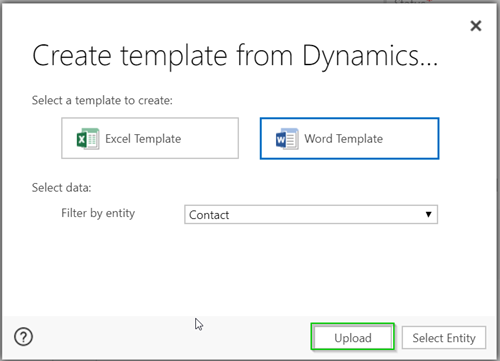Click the Select Entity button
The width and height of the screenshot is (500, 361).
pos(444,338)
